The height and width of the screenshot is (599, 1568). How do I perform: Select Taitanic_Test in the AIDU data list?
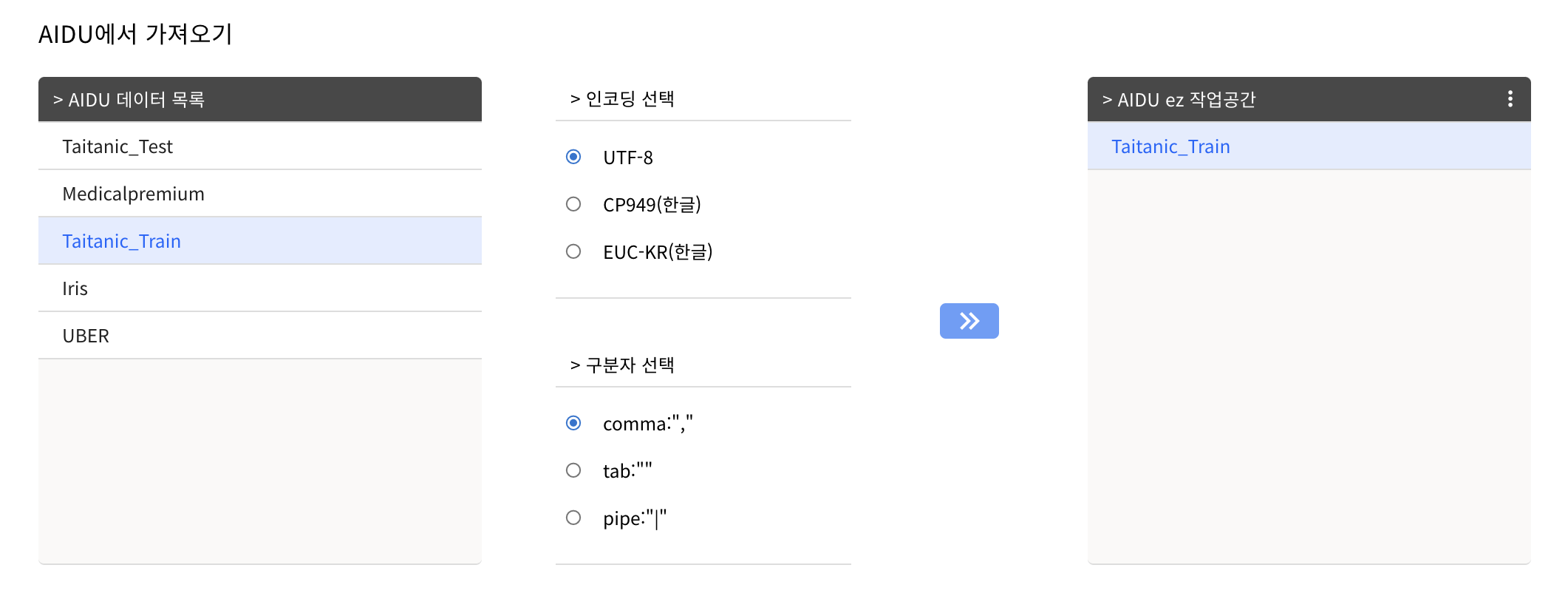[260, 146]
